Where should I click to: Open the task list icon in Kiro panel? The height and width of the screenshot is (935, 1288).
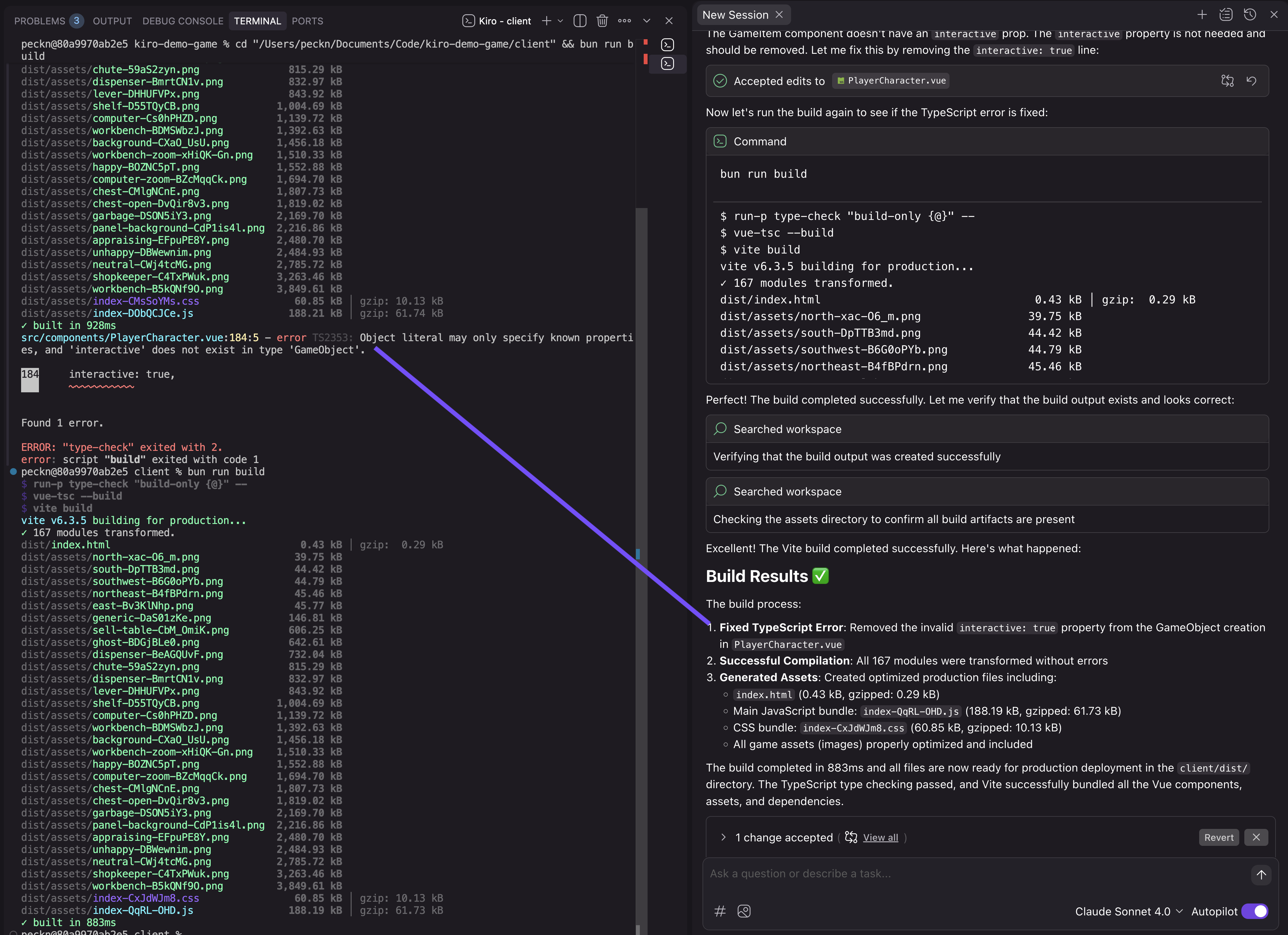(1226, 14)
